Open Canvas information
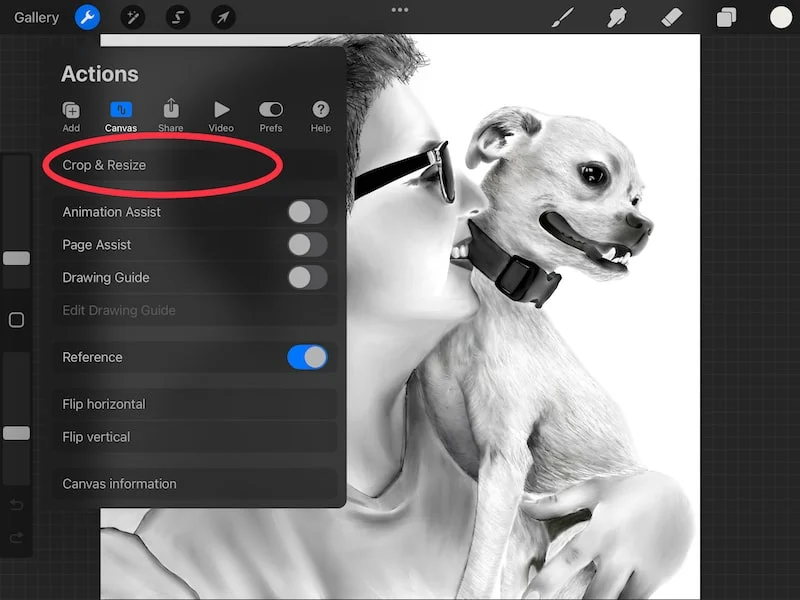Viewport: 800px width, 600px height. point(196,484)
